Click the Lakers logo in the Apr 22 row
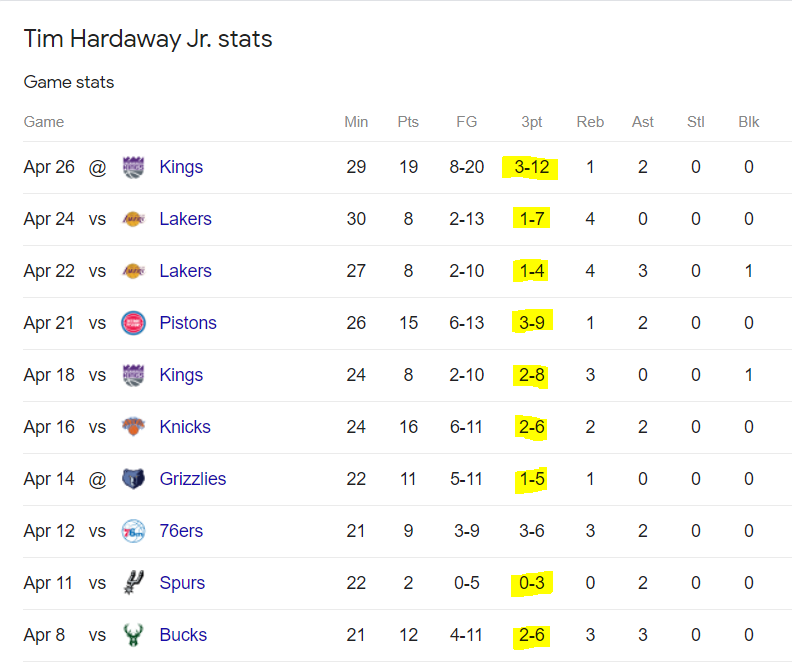This screenshot has width=792, height=666. 133,271
